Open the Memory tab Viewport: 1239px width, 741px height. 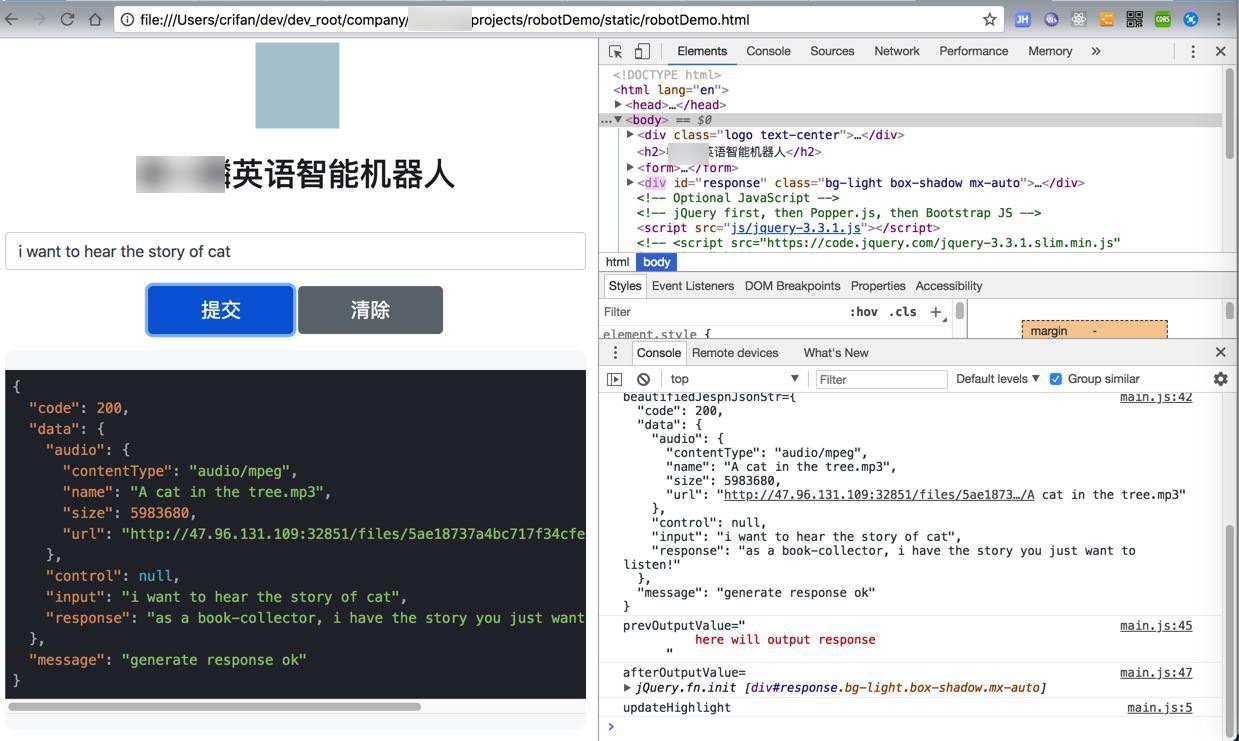[1050, 51]
